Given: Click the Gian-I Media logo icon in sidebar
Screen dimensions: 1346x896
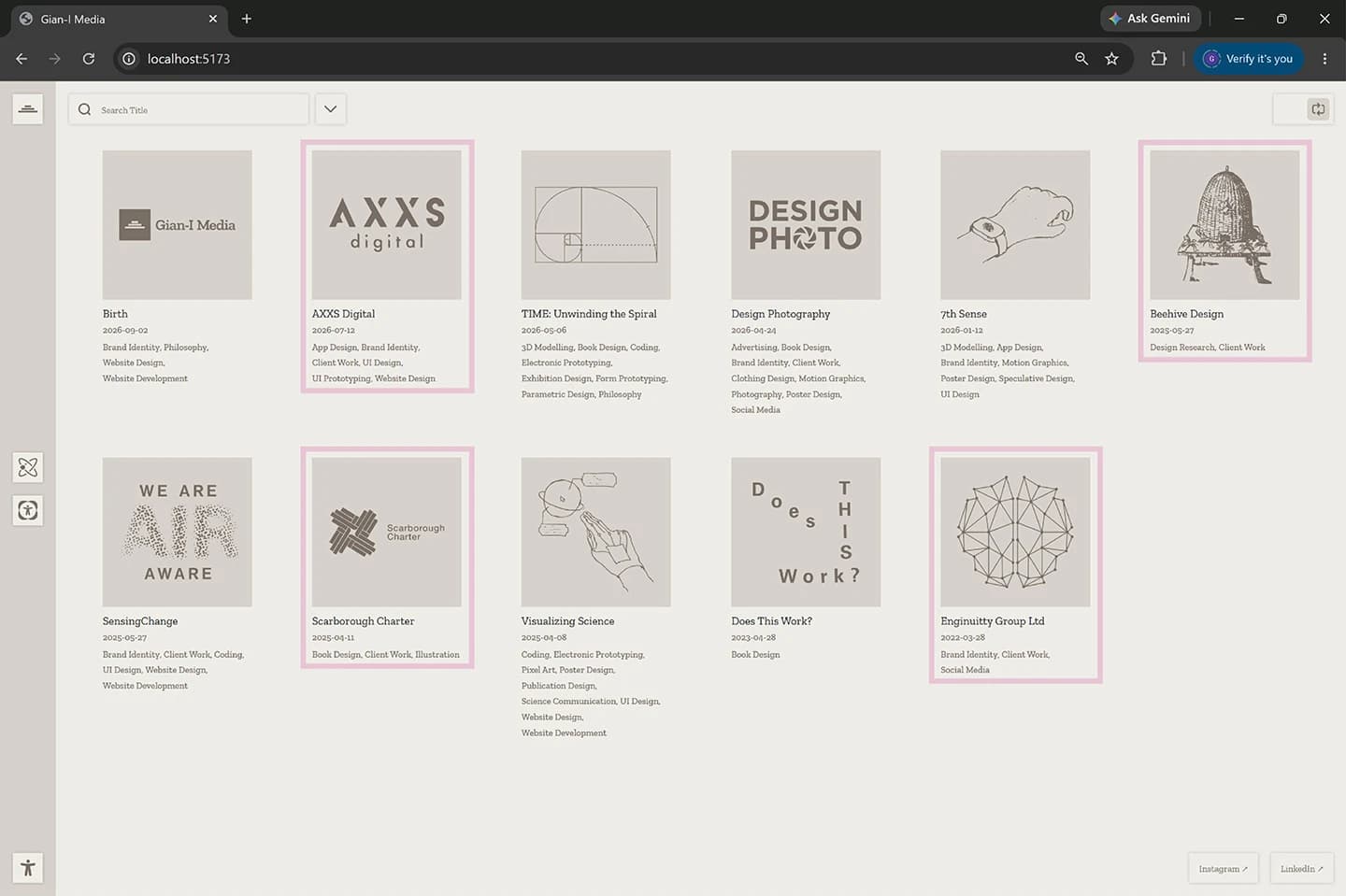Looking at the screenshot, I should [28, 109].
